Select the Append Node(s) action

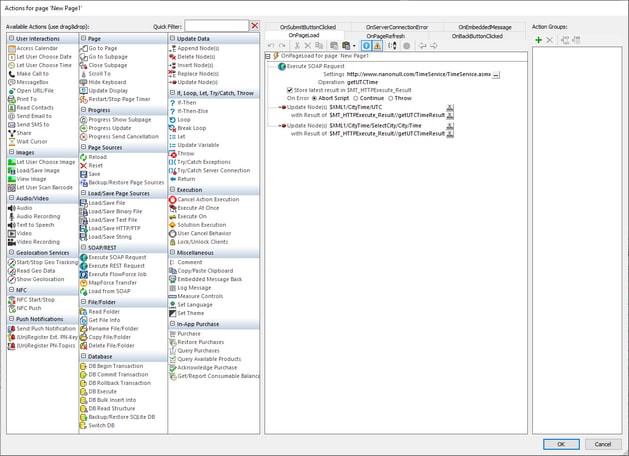194,48
